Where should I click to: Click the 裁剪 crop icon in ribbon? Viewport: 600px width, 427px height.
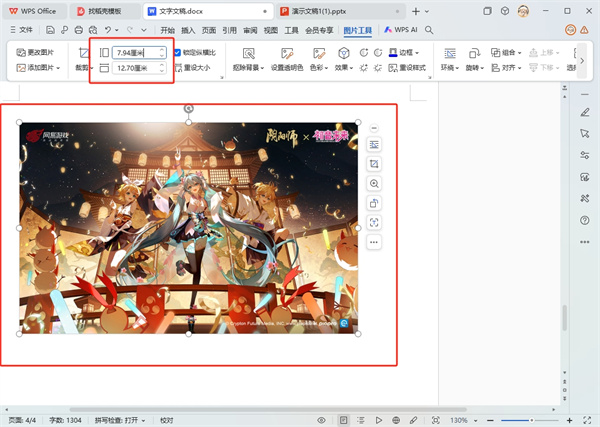pyautogui.click(x=83, y=53)
